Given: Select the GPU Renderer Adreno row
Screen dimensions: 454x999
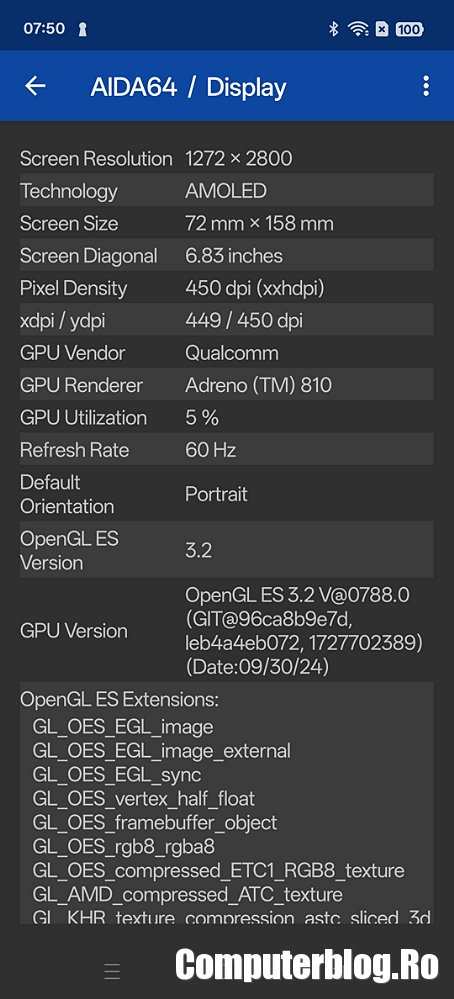Looking at the screenshot, I should pos(227,385).
